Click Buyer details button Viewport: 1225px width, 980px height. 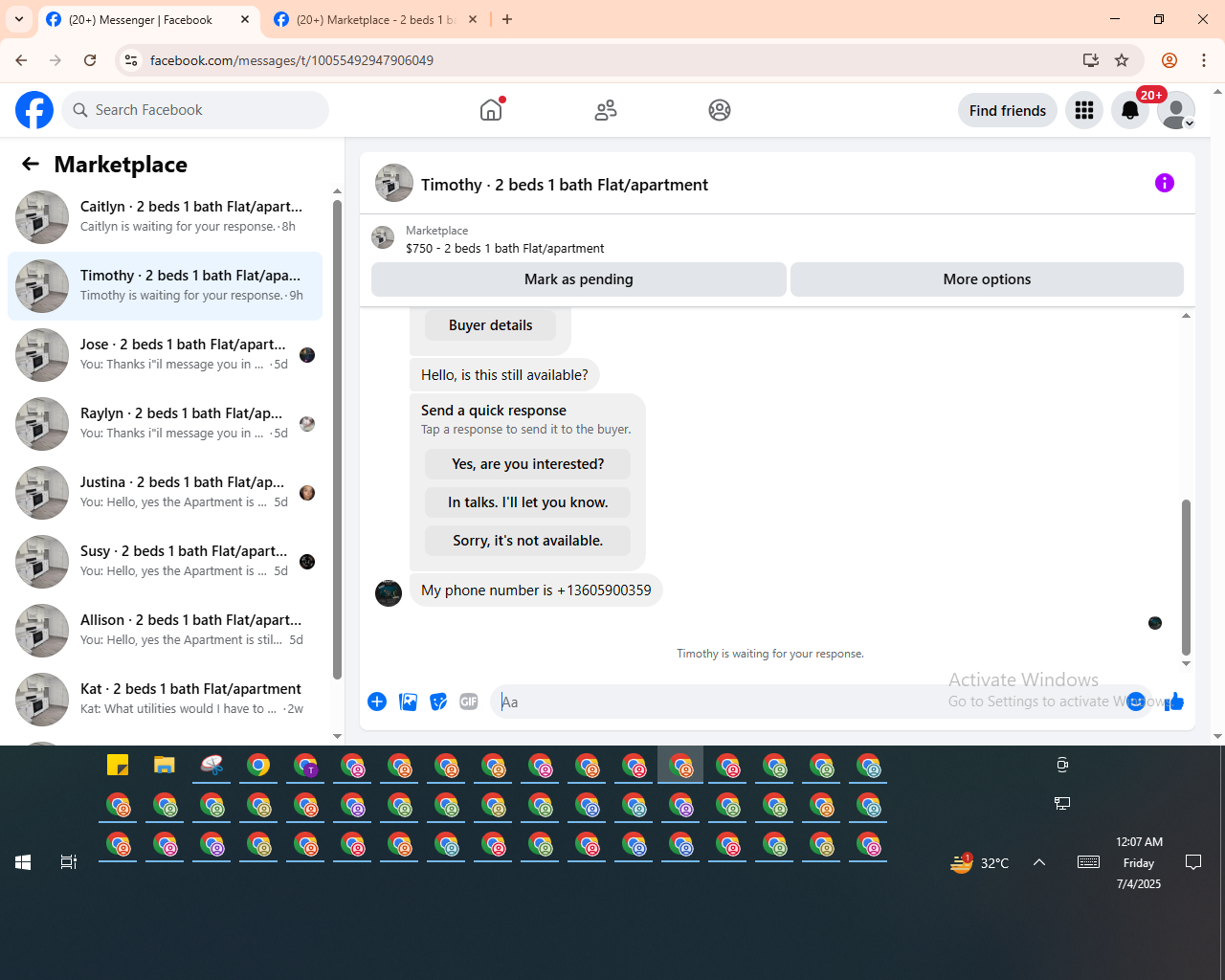point(490,325)
